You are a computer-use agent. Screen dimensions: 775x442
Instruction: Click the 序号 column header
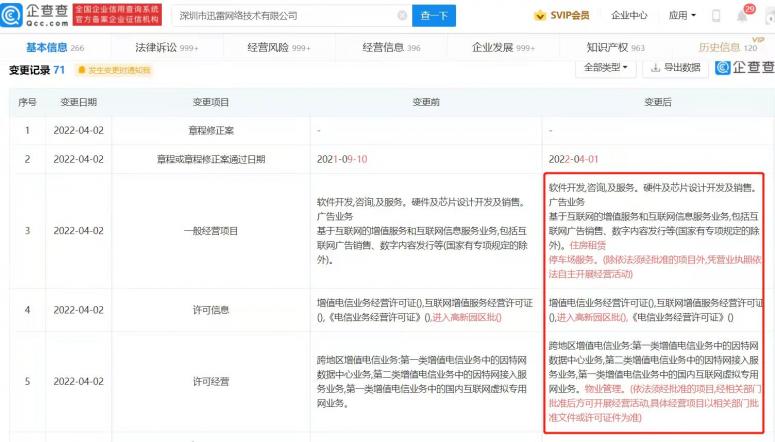coord(27,102)
